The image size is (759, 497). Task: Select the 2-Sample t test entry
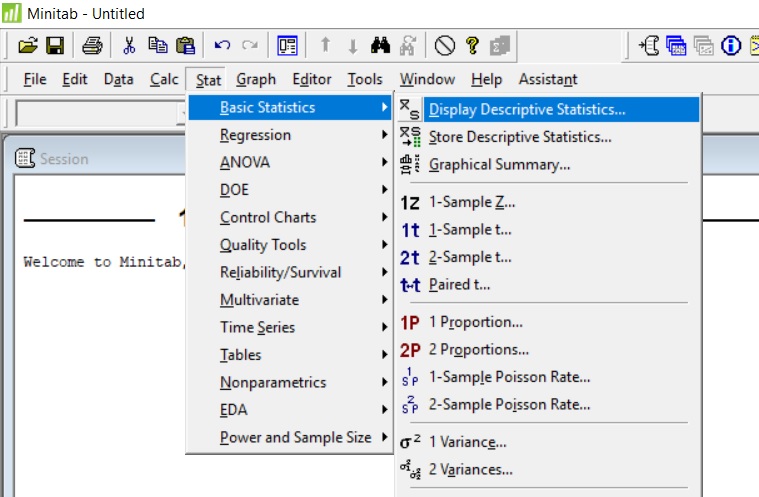click(x=469, y=257)
